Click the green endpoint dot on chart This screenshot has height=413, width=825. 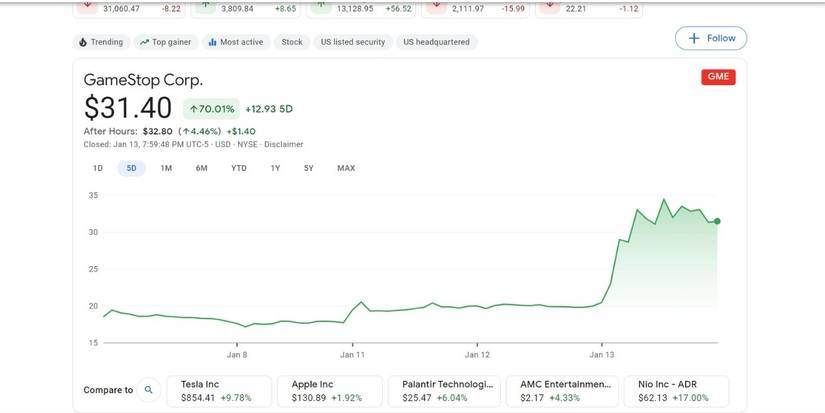click(x=717, y=221)
